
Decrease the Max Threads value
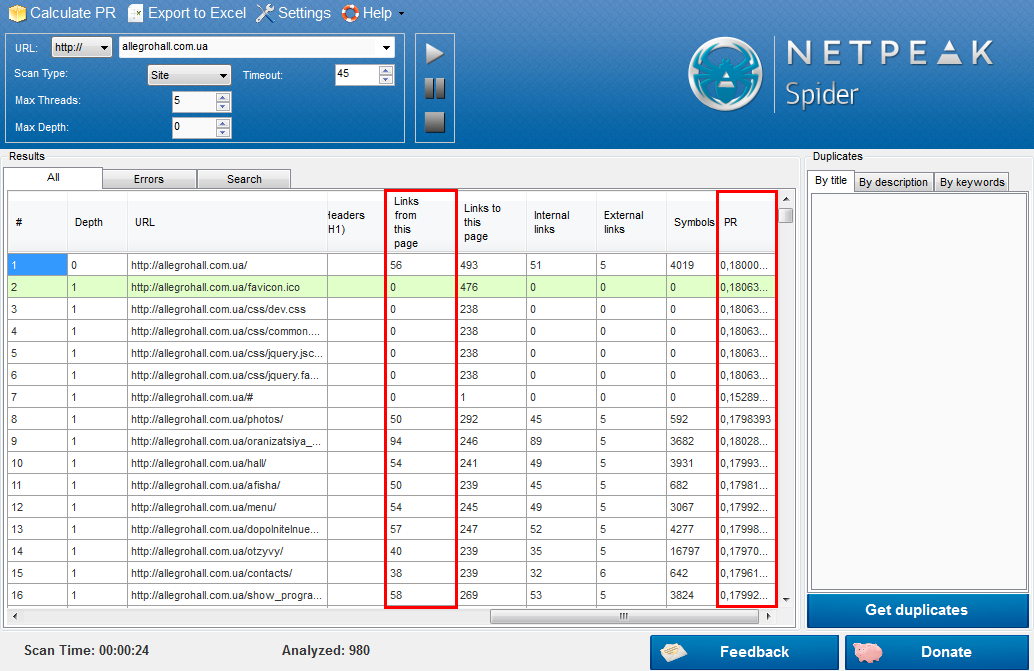tap(224, 107)
